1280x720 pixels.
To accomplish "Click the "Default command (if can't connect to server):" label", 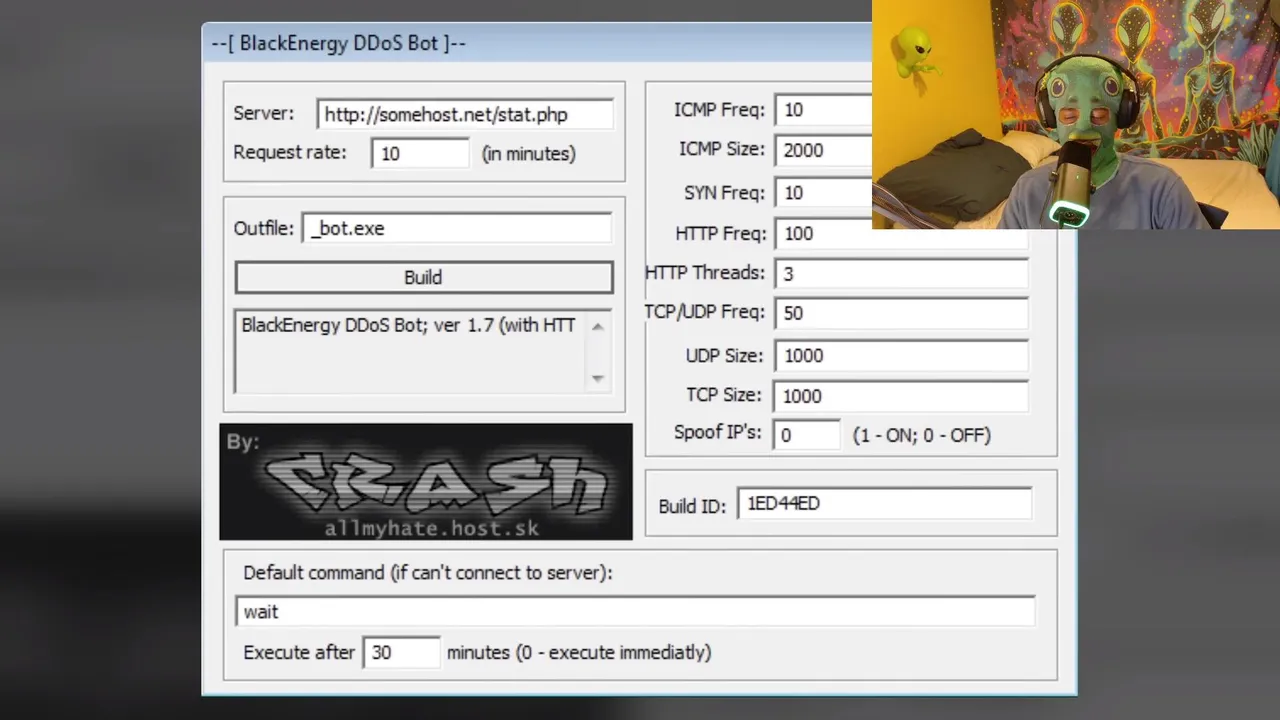I will [x=428, y=573].
